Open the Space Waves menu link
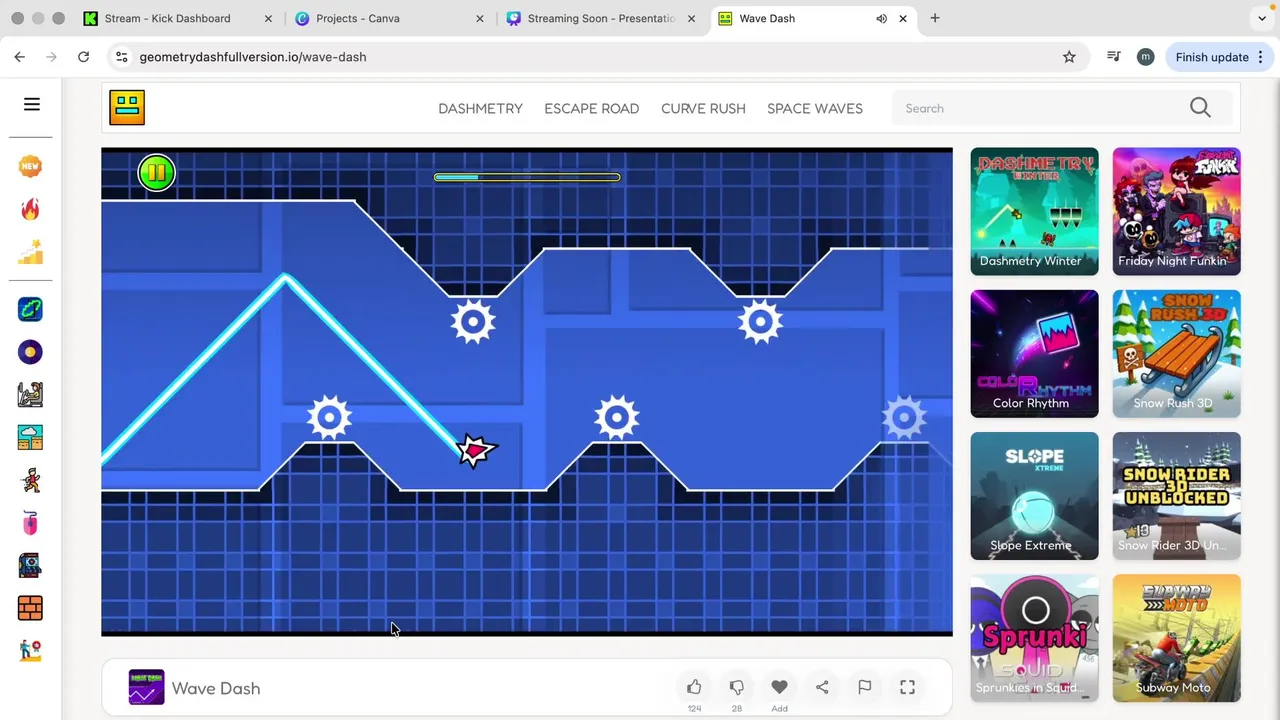Viewport: 1280px width, 720px height. (x=815, y=108)
